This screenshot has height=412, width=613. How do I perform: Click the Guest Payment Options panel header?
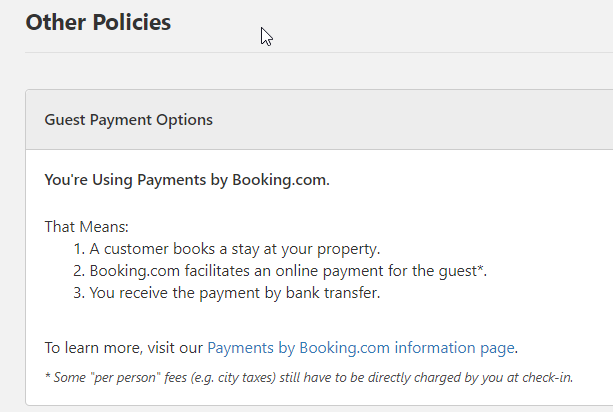129,120
